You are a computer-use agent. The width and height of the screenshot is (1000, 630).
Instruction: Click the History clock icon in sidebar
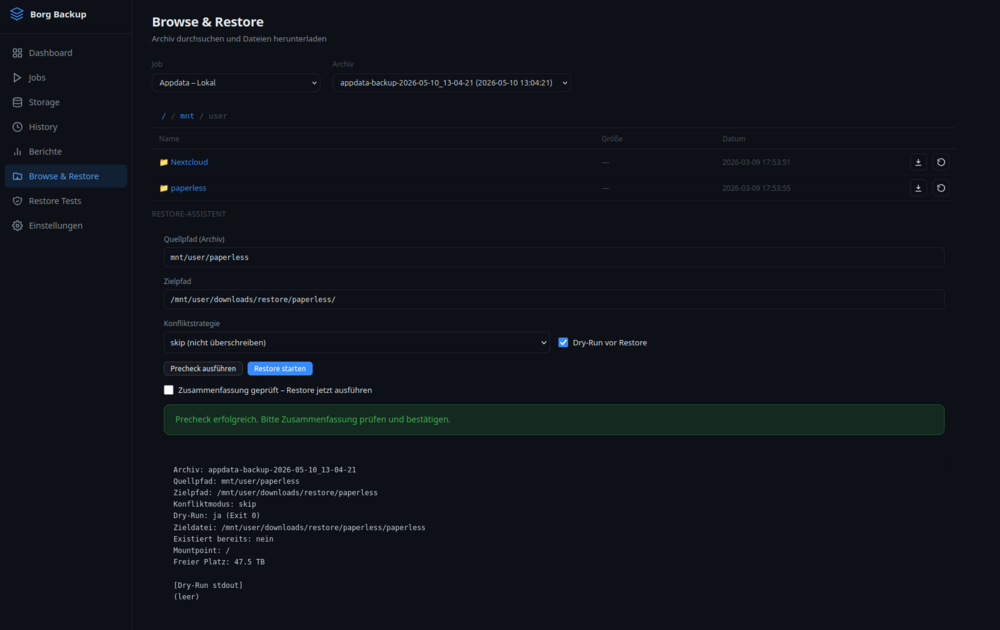click(17, 127)
